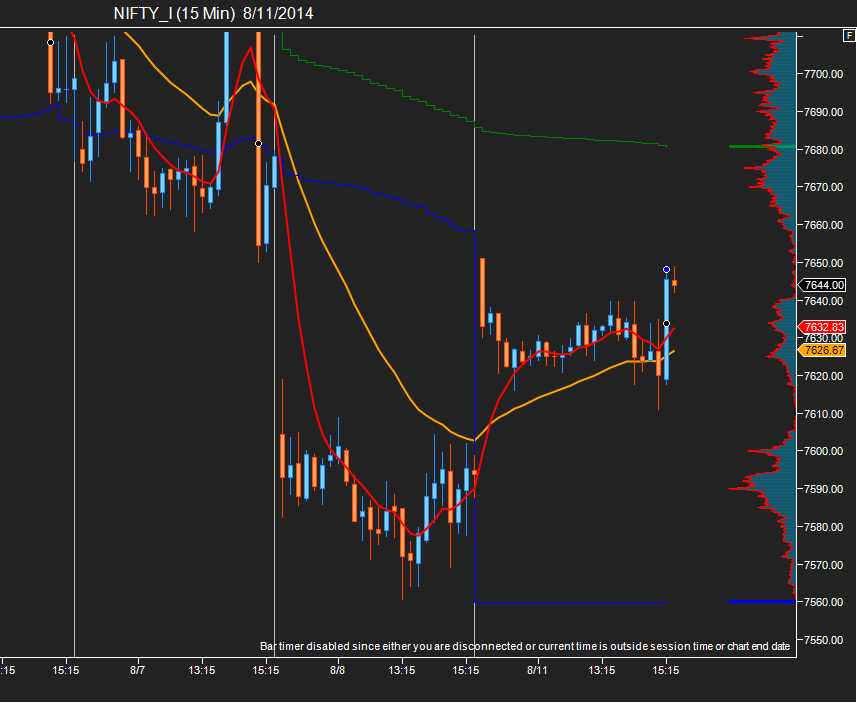The height and width of the screenshot is (703, 857).
Task: Click the 7550.00 price axis label
Action: click(823, 640)
